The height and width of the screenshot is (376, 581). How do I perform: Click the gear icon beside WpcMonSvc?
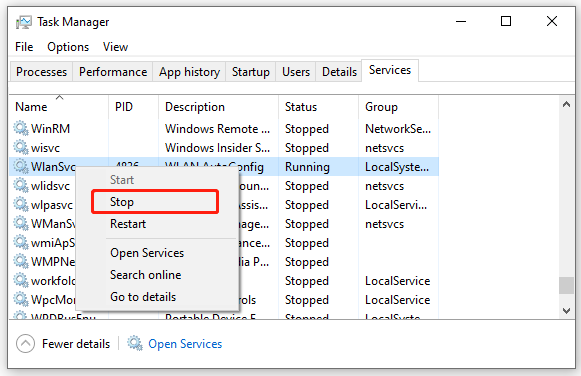tap(21, 299)
